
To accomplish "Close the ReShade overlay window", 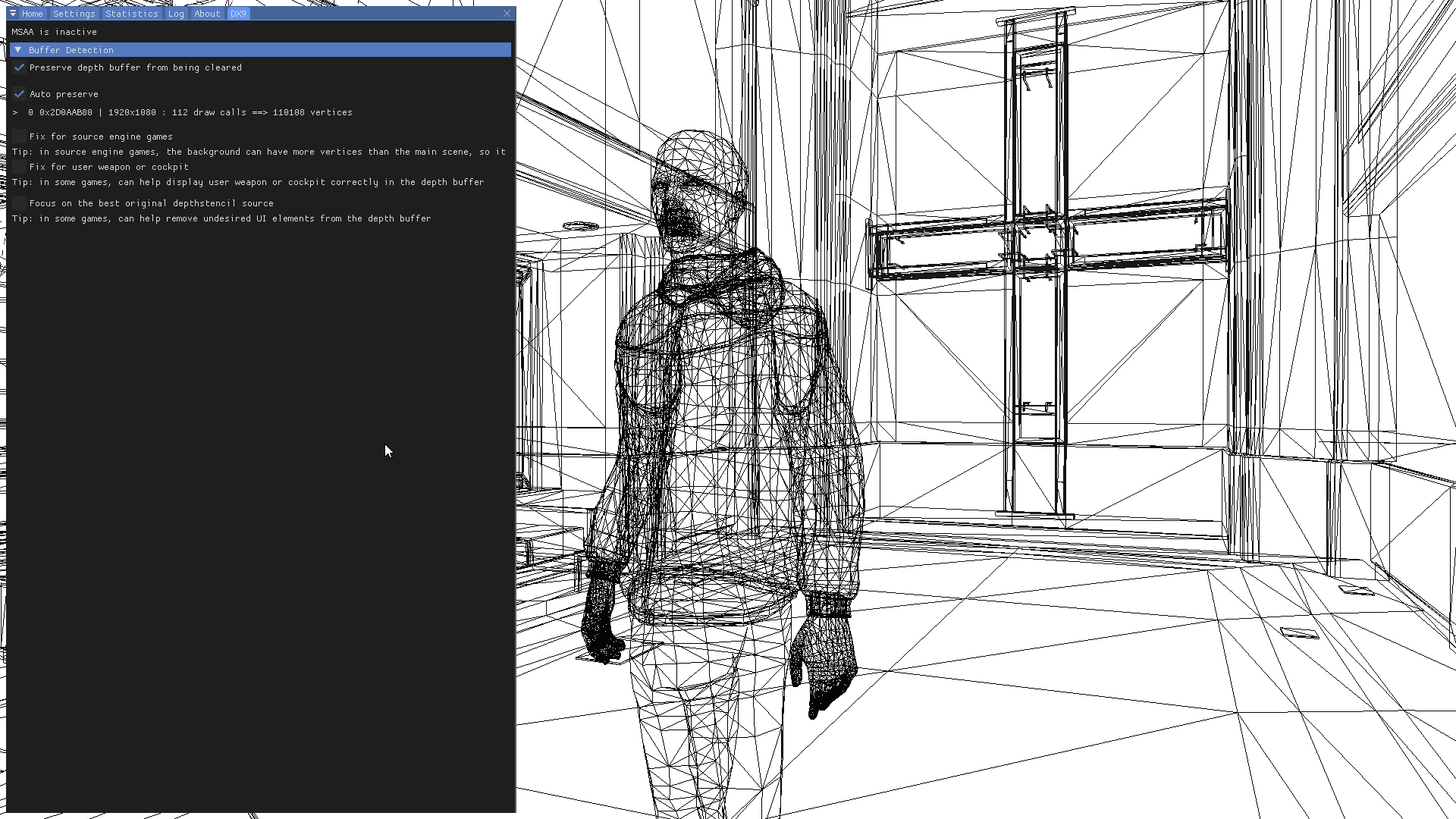I will tap(507, 14).
